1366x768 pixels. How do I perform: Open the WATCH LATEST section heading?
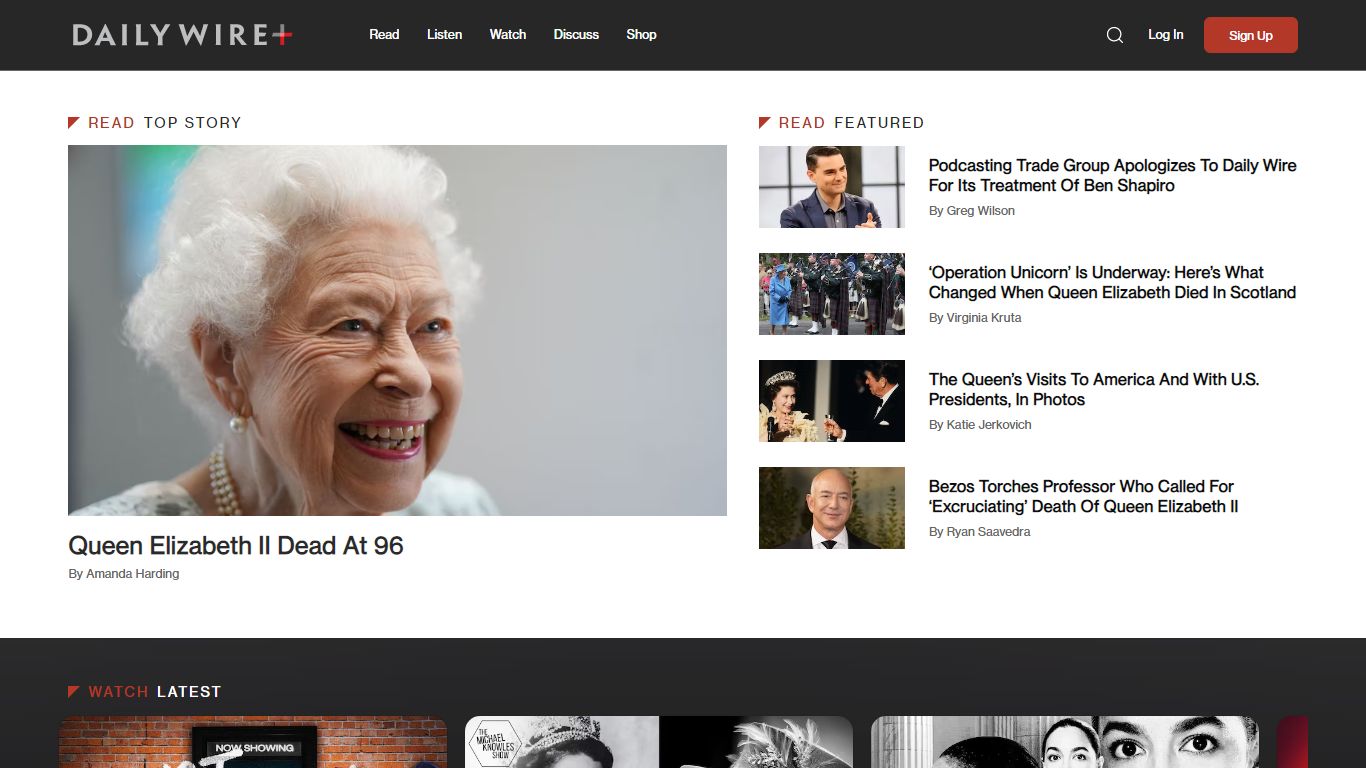145,692
